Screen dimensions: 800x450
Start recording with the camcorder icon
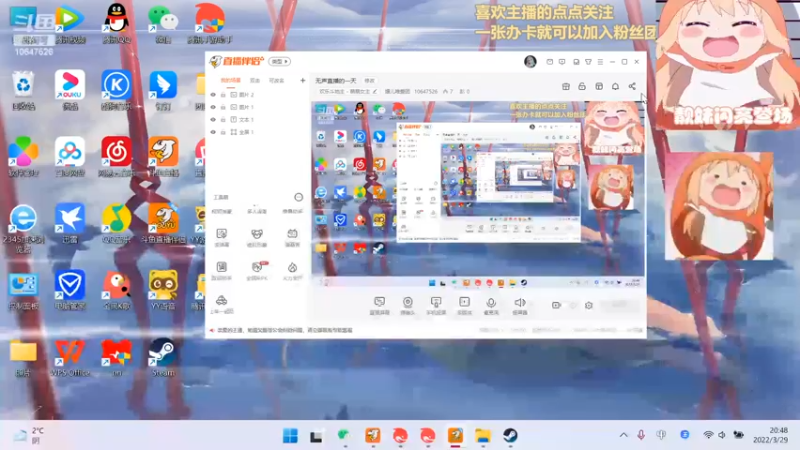(x=556, y=305)
